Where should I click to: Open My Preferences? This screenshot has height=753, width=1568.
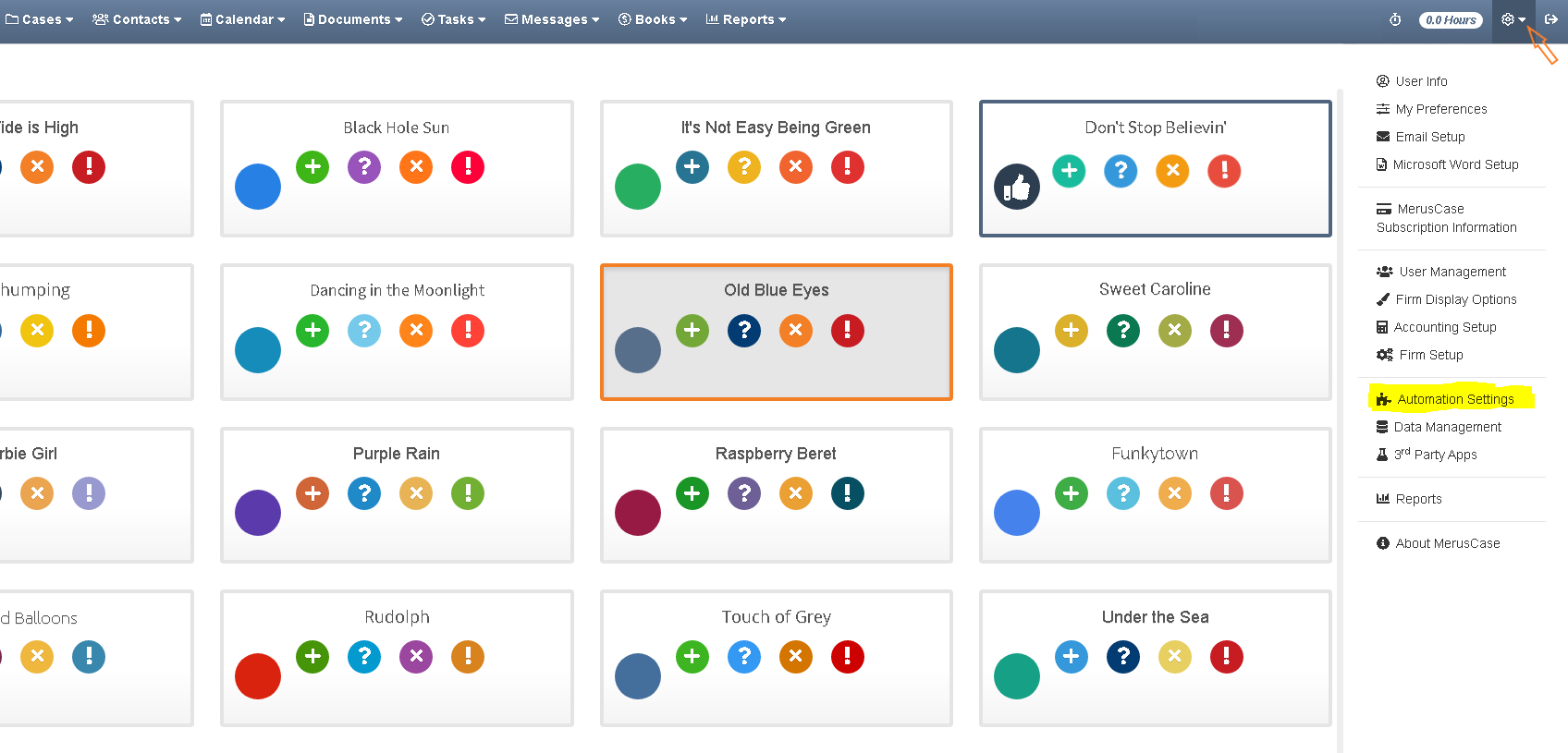1431,109
